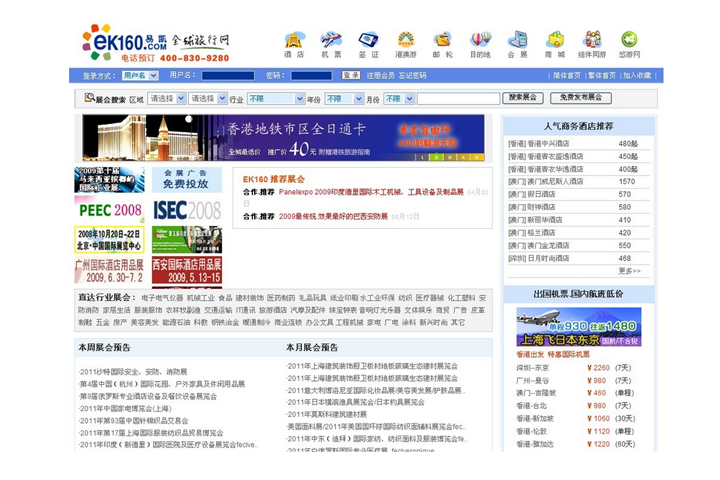Image resolution: width=720 pixels, height=480 pixels.
Task: Switch to 繁体首页 traditional homepage
Action: tap(602, 75)
